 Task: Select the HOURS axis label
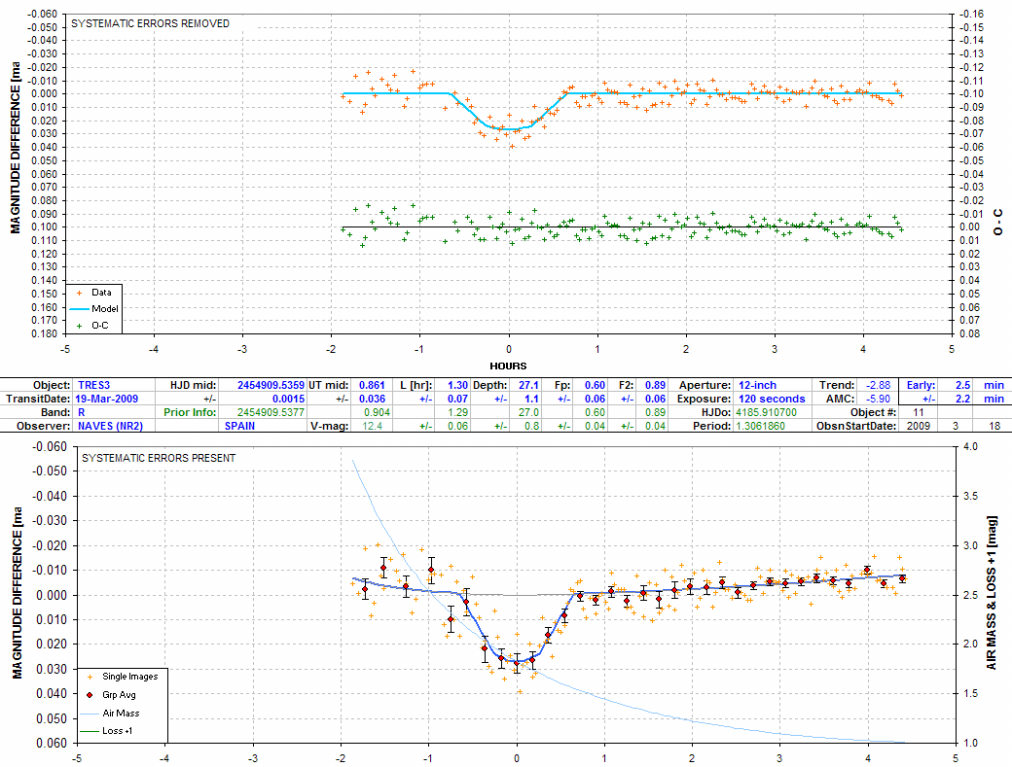point(508,366)
